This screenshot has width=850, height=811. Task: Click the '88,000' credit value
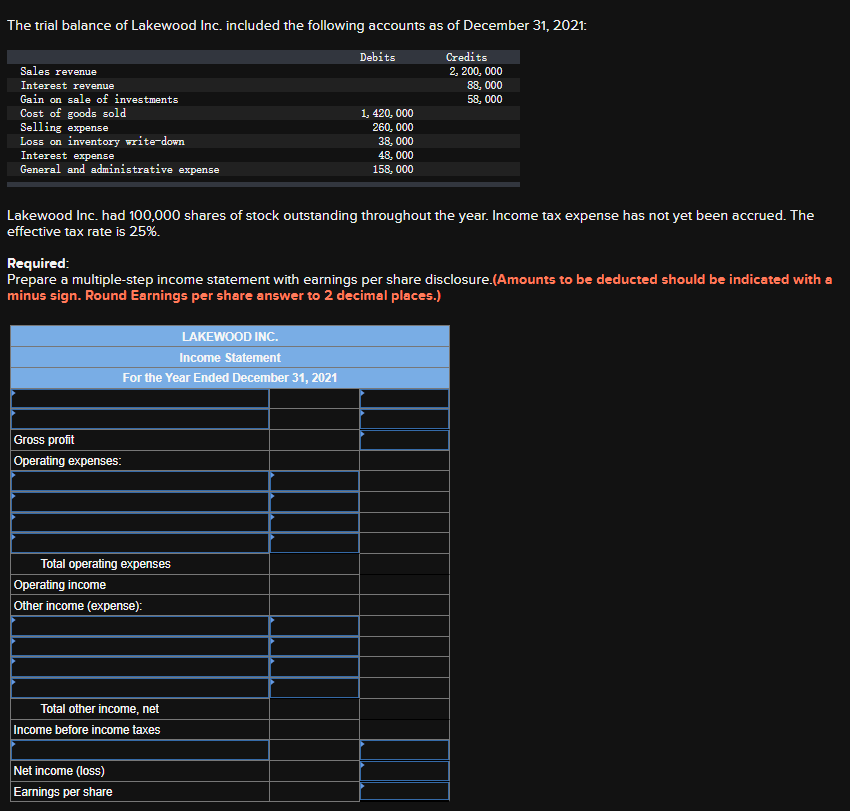tap(485, 85)
